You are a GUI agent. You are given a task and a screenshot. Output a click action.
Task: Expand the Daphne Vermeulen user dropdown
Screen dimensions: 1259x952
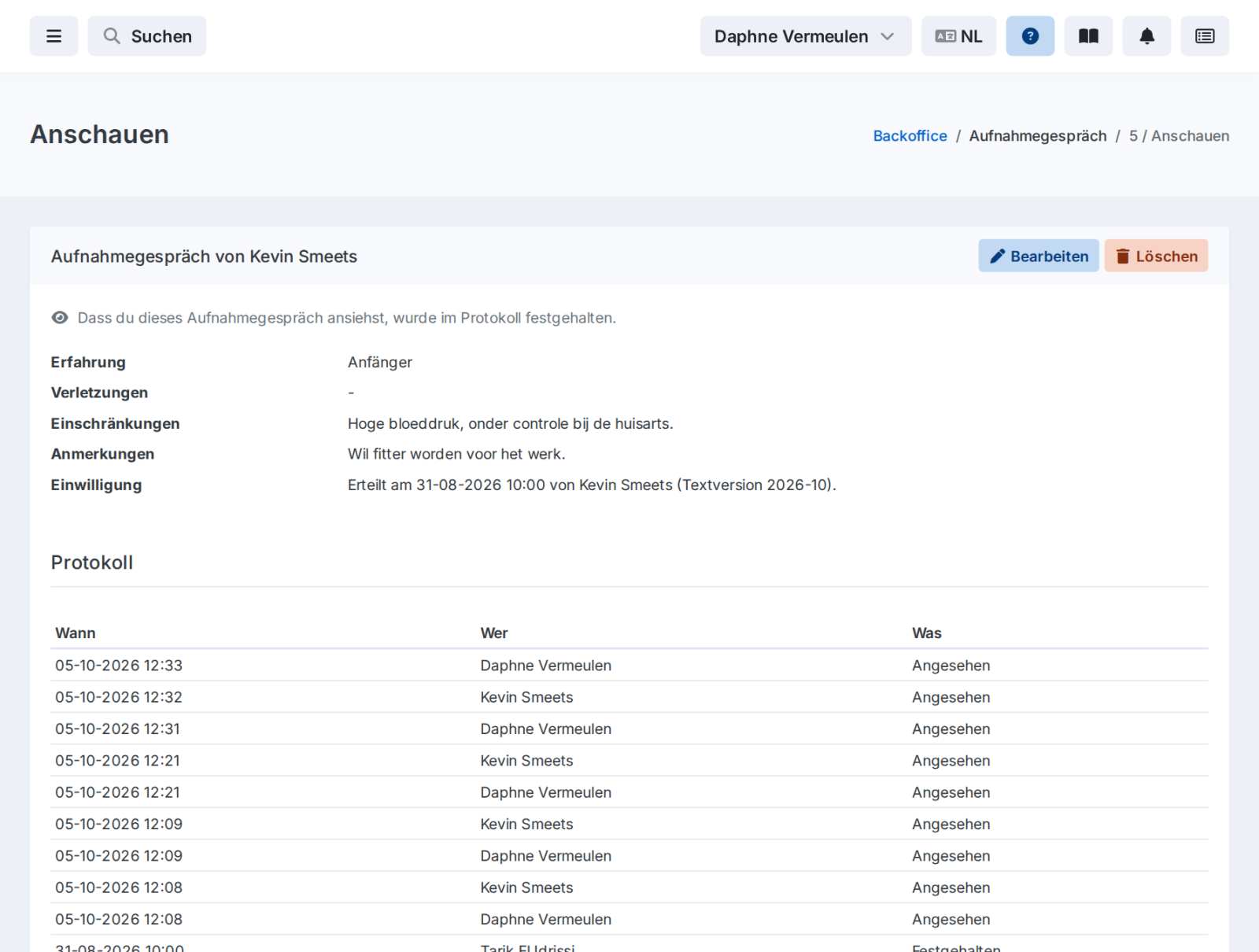(x=806, y=36)
